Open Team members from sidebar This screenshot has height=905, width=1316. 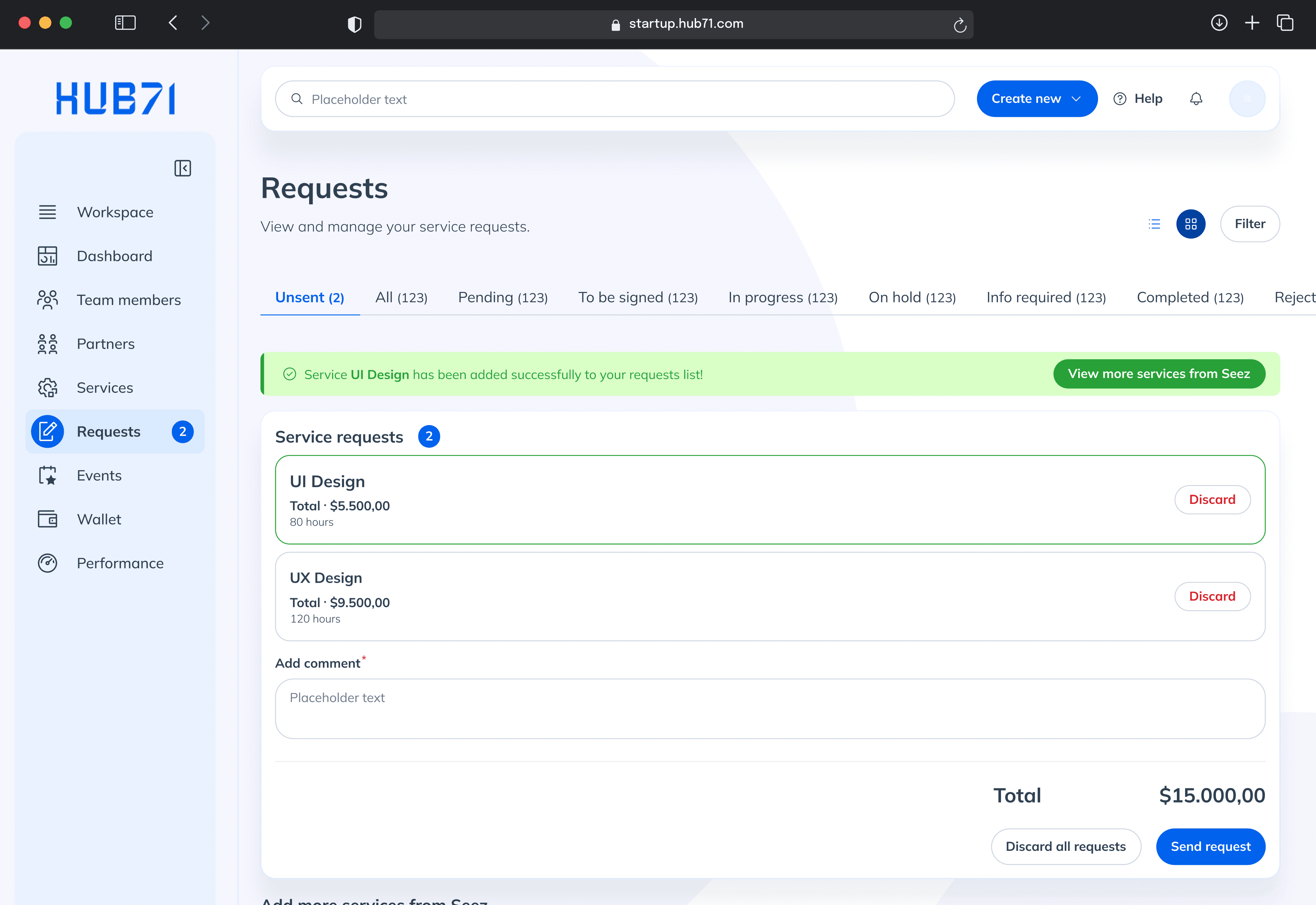[128, 300]
